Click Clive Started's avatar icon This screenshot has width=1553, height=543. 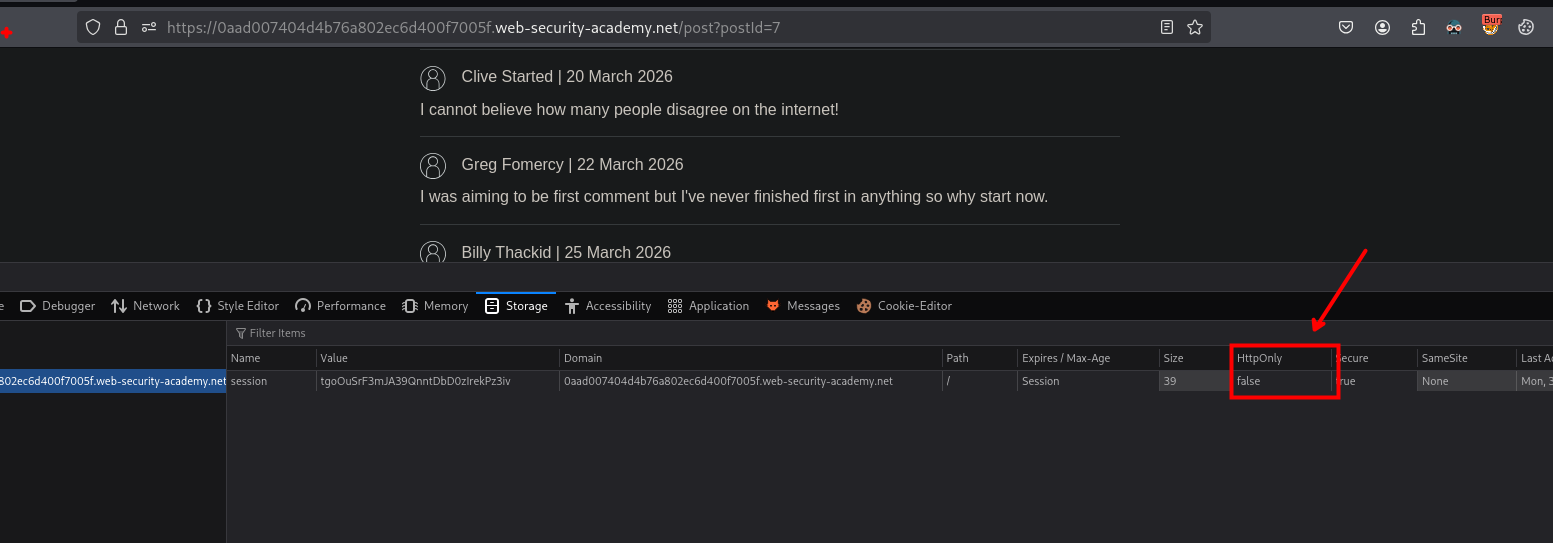[x=433, y=77]
